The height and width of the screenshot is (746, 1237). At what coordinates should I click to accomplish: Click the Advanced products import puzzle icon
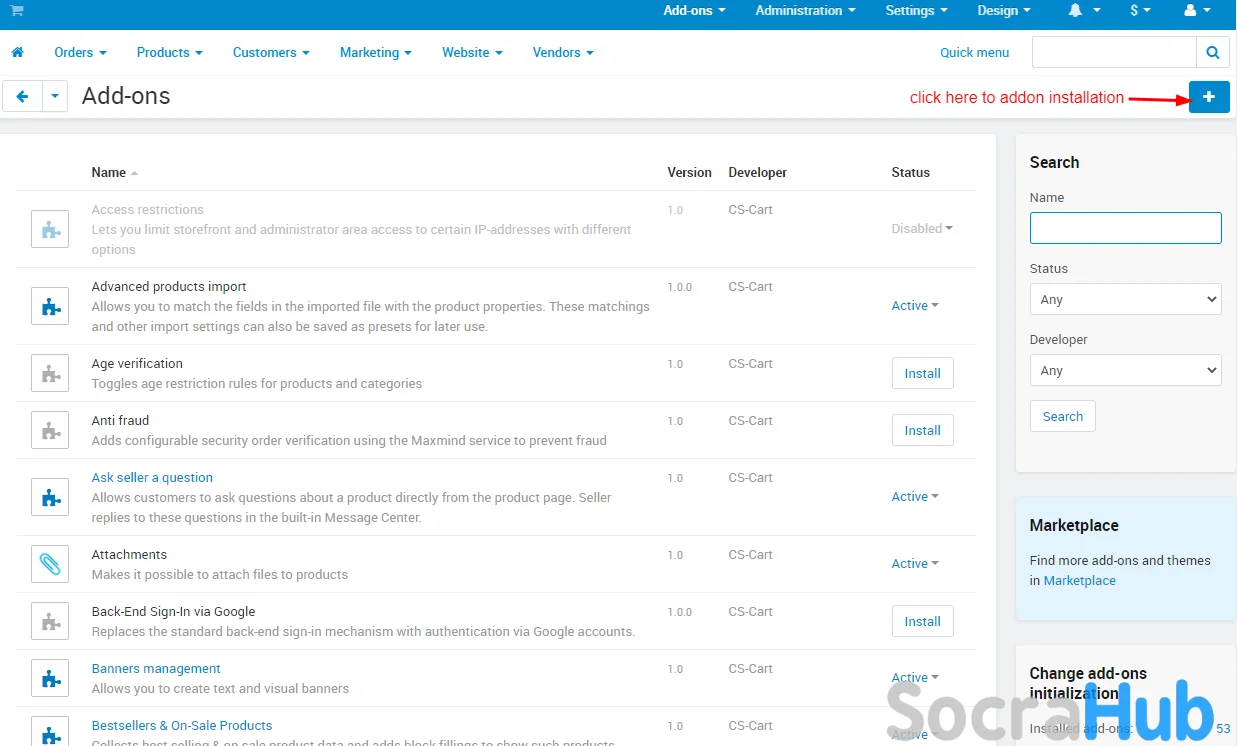point(50,307)
